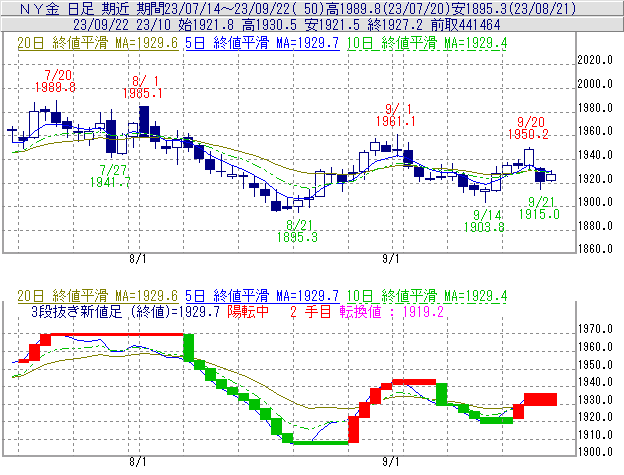Click the 9/1 date on lower chart axis
Screen dimensions: 624x475
(391, 461)
